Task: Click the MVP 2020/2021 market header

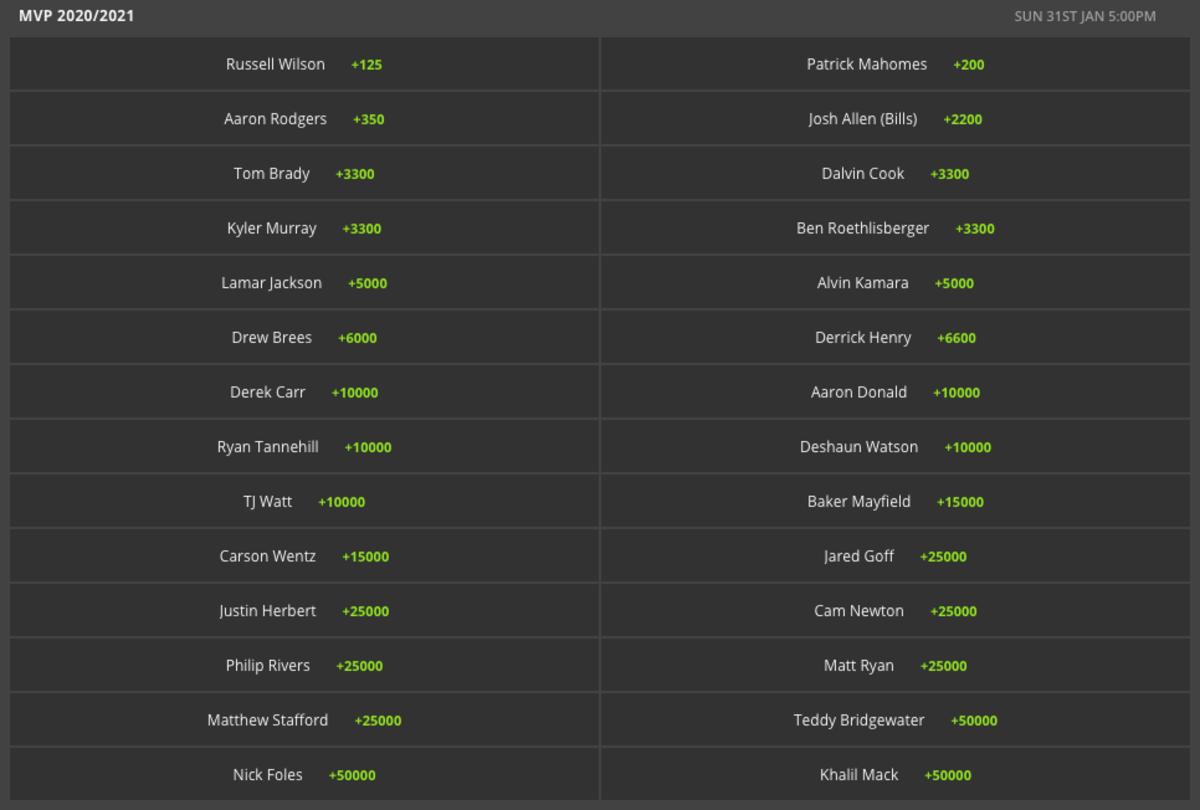Action: (x=77, y=16)
